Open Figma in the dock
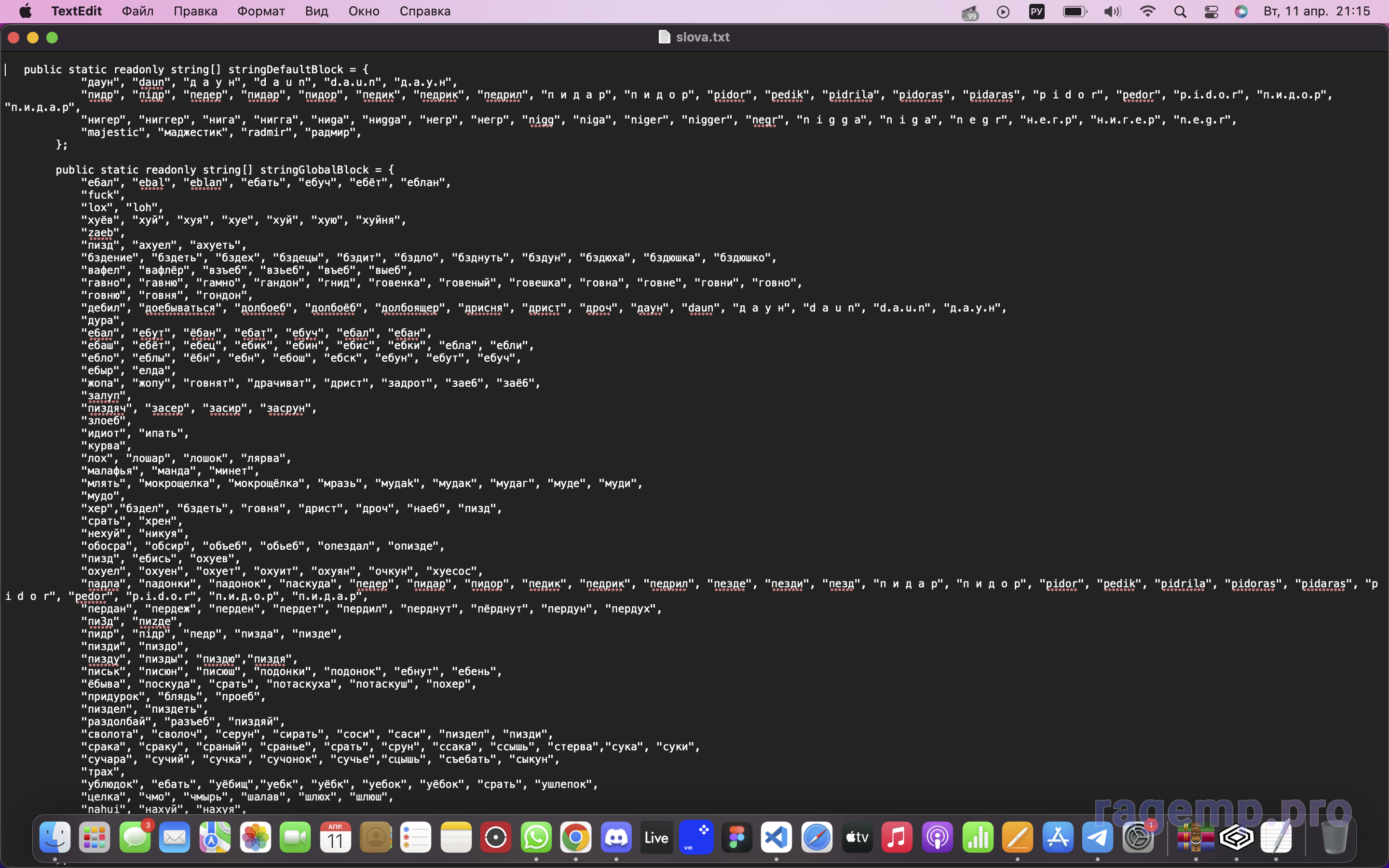 737,838
